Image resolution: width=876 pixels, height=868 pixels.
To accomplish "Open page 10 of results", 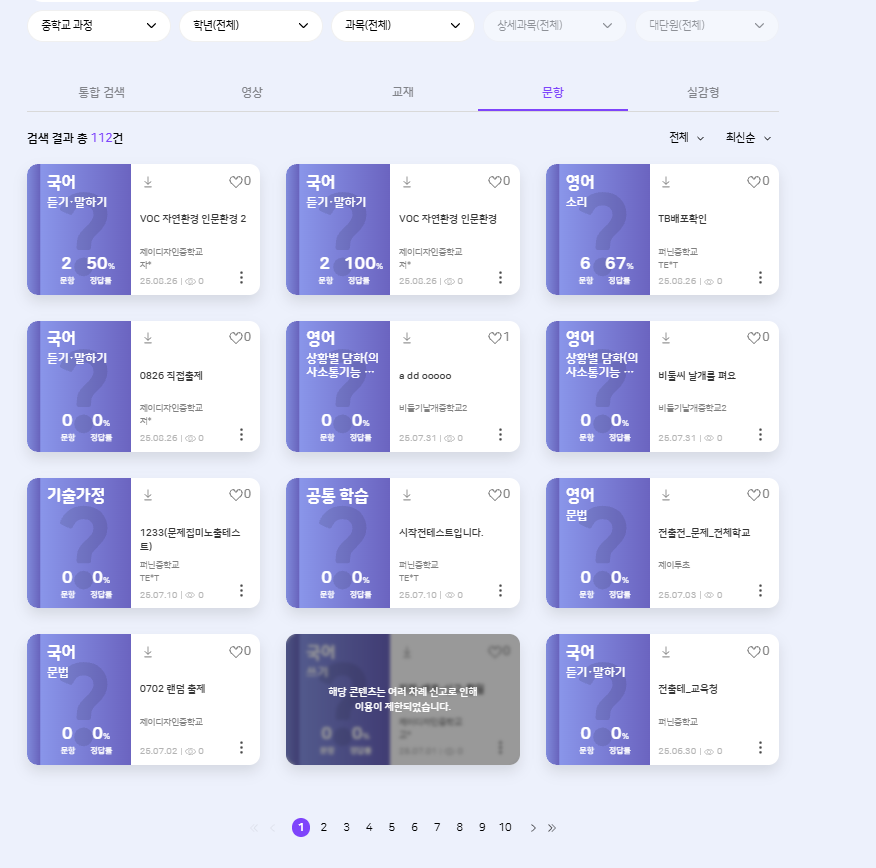I will [505, 827].
